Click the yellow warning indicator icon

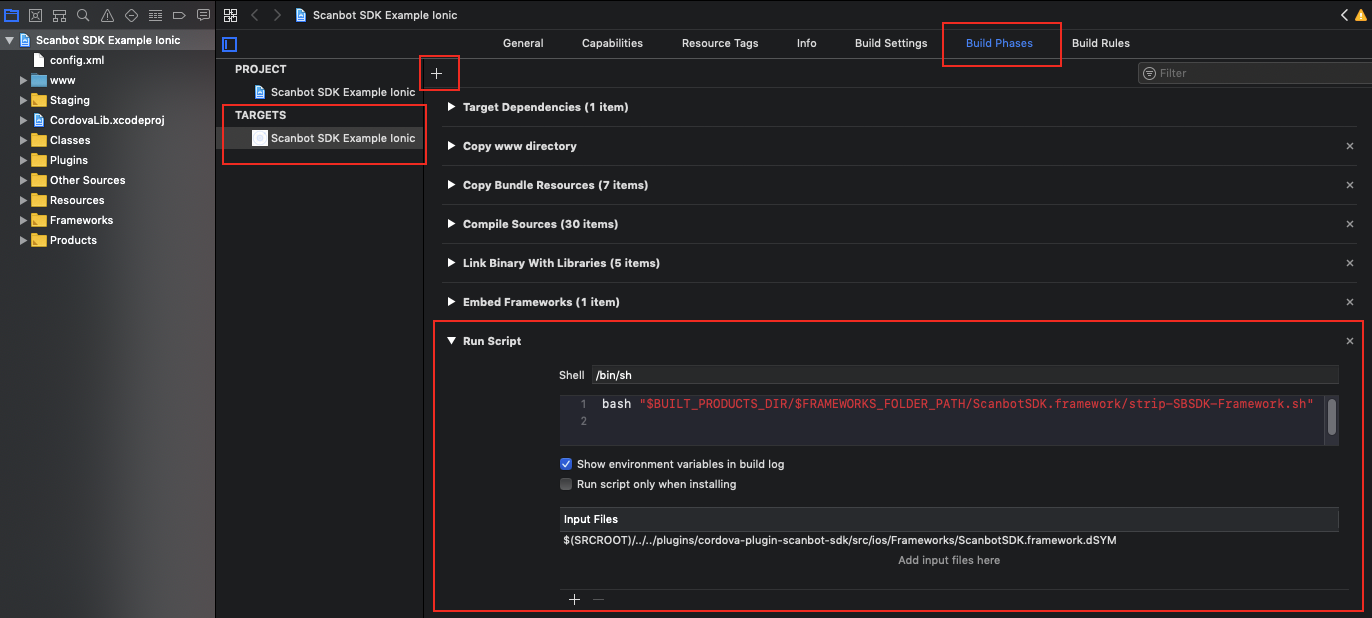click(x=1362, y=15)
